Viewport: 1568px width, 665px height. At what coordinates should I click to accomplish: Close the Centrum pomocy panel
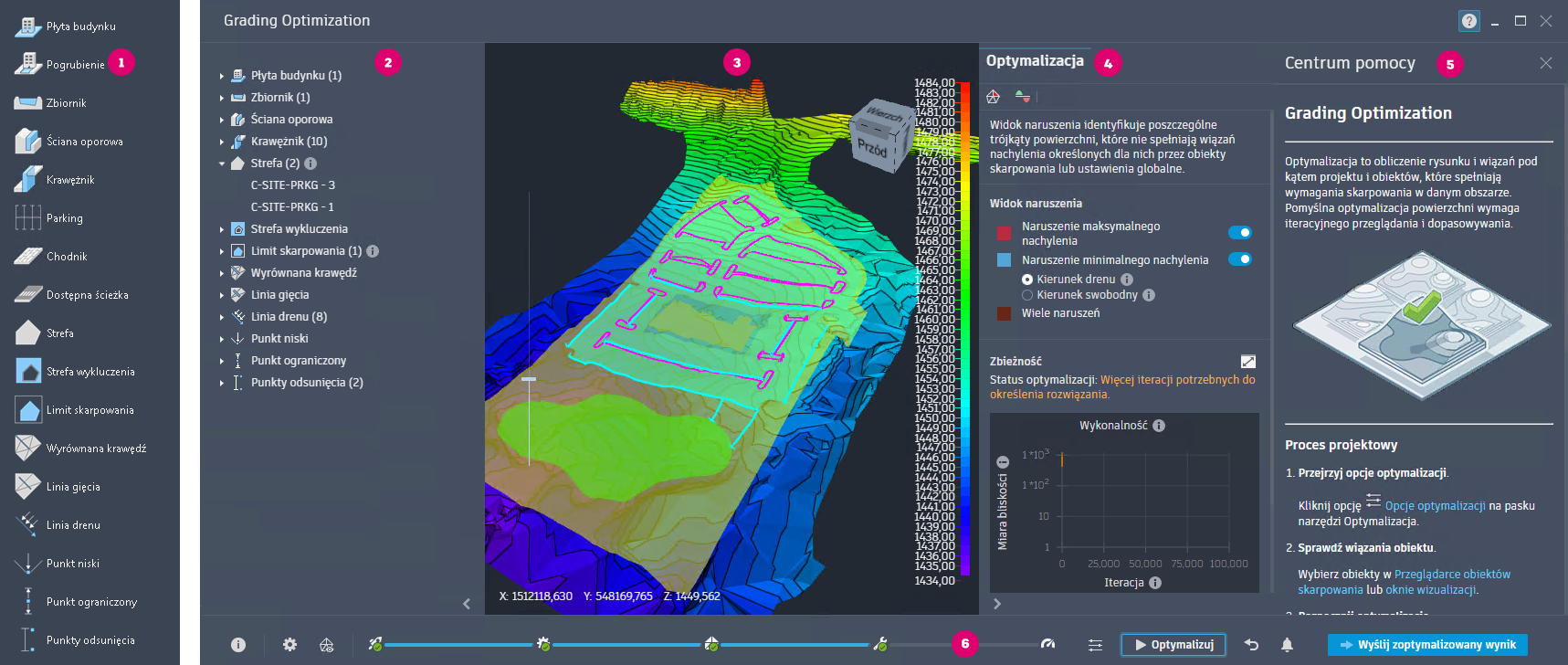[x=1545, y=63]
